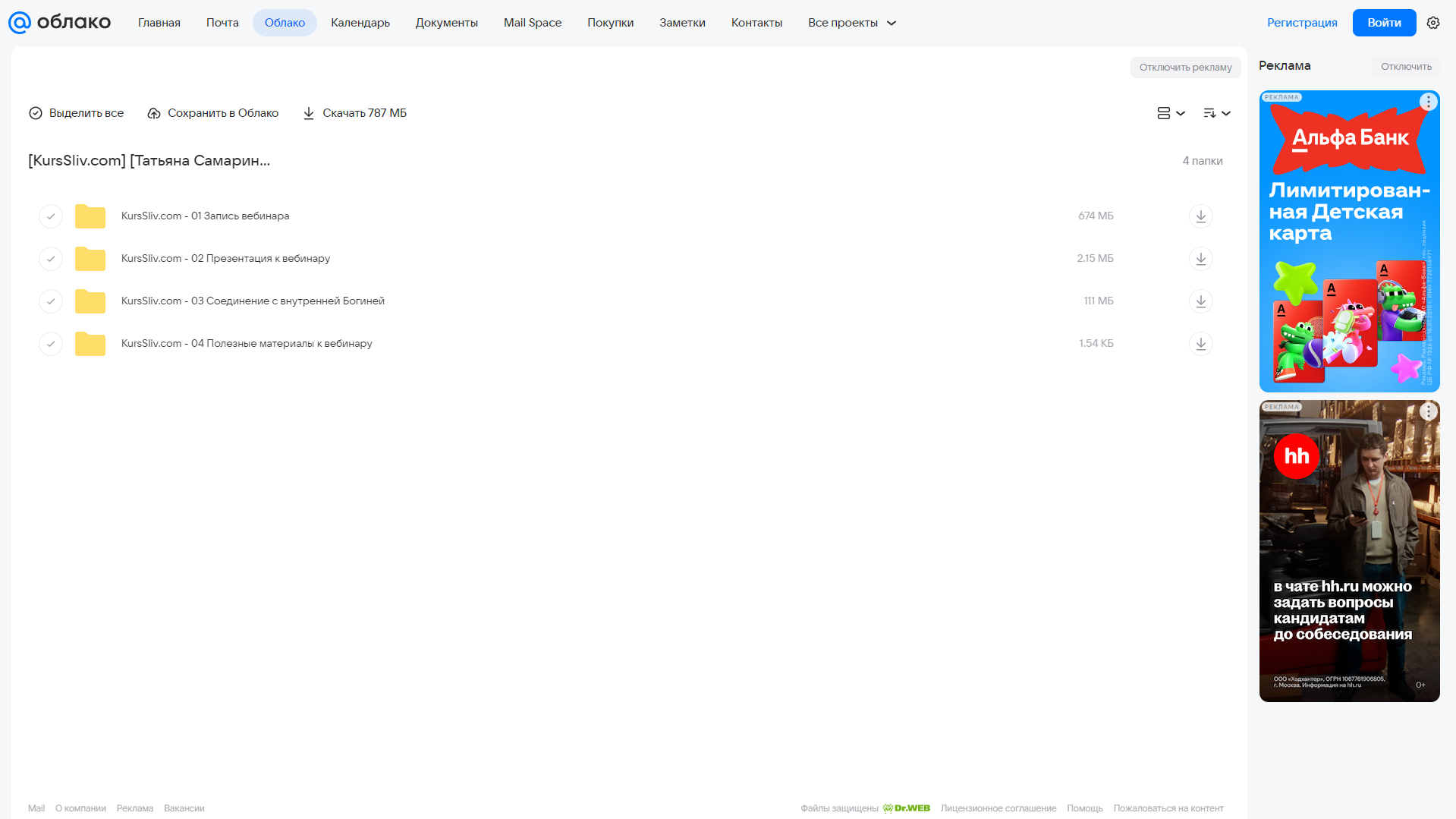The image size is (1456, 819).
Task: Open settings gear icon in header
Action: (x=1433, y=23)
